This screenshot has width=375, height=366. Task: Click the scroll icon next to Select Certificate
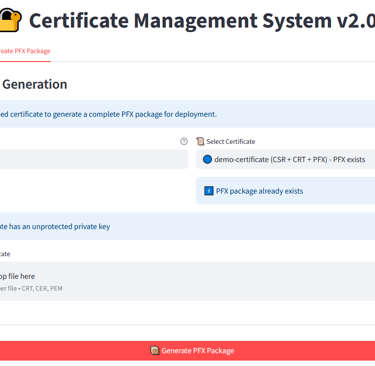200,141
